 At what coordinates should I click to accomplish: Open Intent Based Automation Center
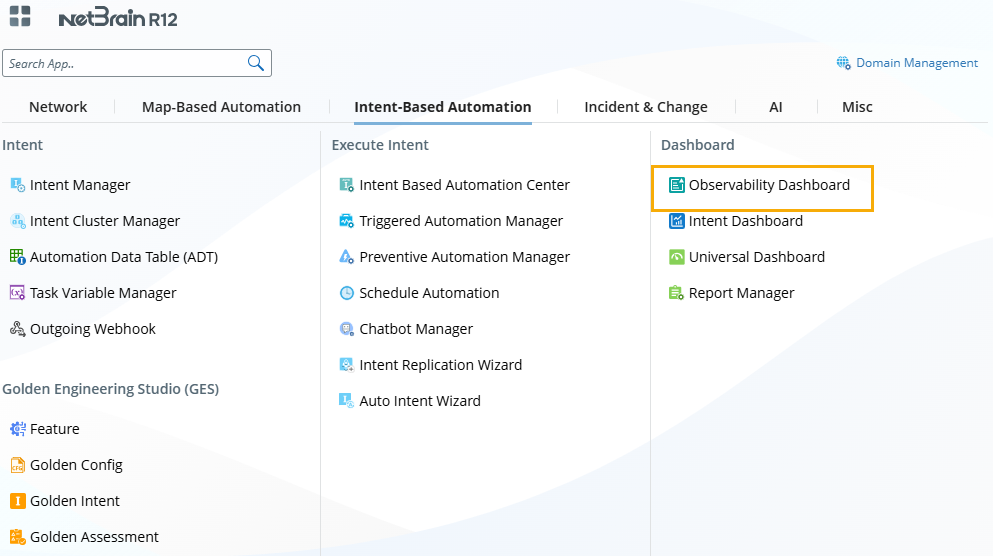[464, 185]
